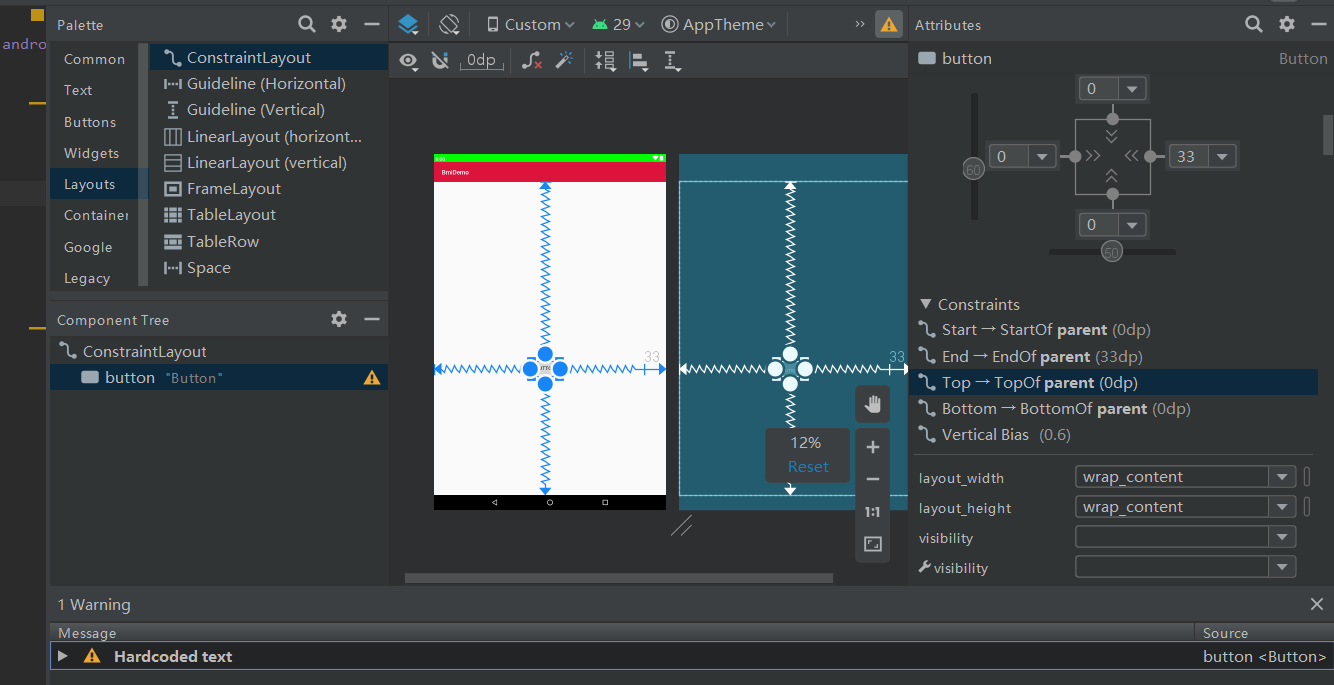Show more toolbar options chevrons

point(860,24)
